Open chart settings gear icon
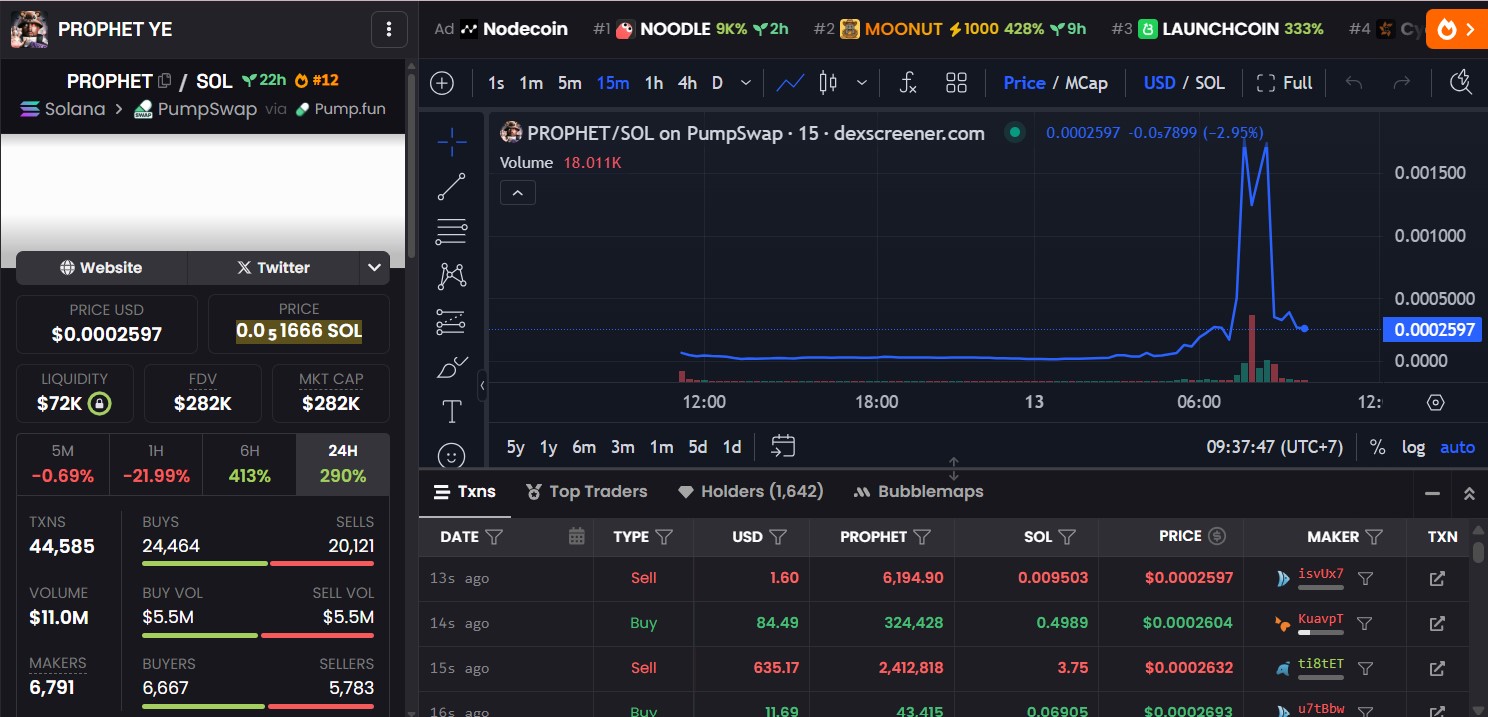 click(x=1436, y=403)
